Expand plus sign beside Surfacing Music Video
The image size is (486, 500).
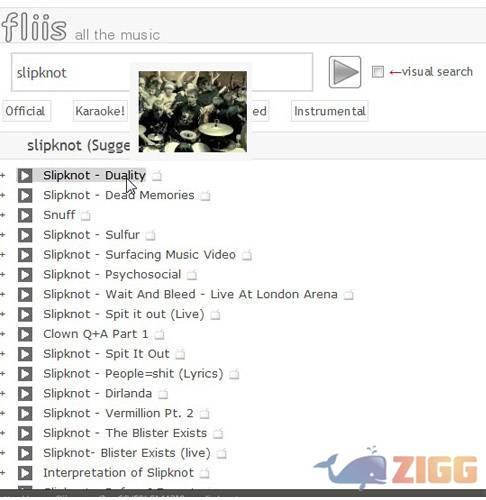click(x=3, y=255)
